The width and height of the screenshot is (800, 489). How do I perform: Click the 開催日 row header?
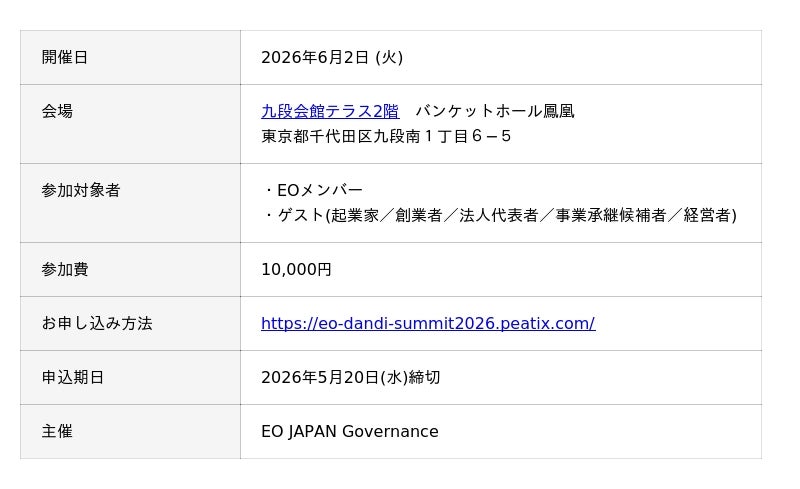(65, 57)
